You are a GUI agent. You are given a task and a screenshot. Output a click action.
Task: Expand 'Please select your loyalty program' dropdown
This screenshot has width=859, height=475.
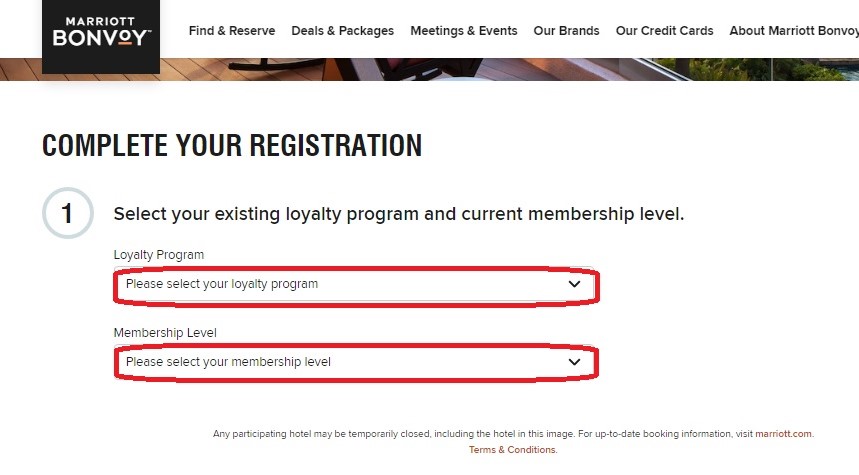tap(354, 284)
